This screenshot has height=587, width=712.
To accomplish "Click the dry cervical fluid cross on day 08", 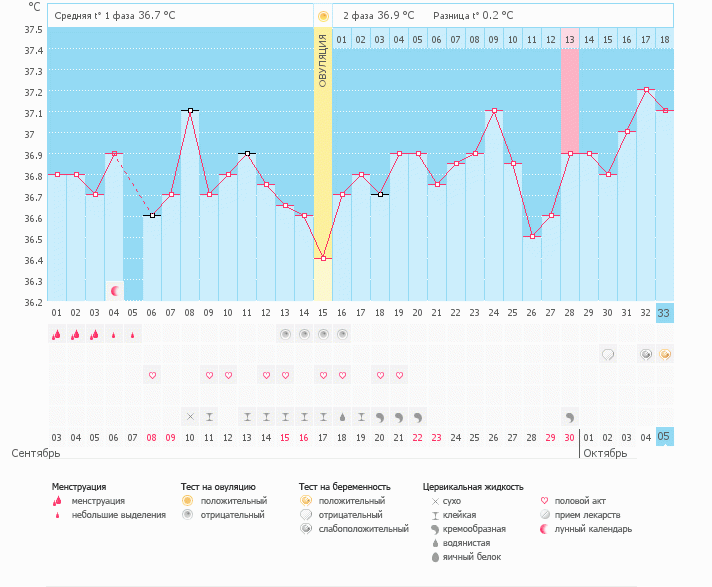I will pyautogui.click(x=190, y=416).
